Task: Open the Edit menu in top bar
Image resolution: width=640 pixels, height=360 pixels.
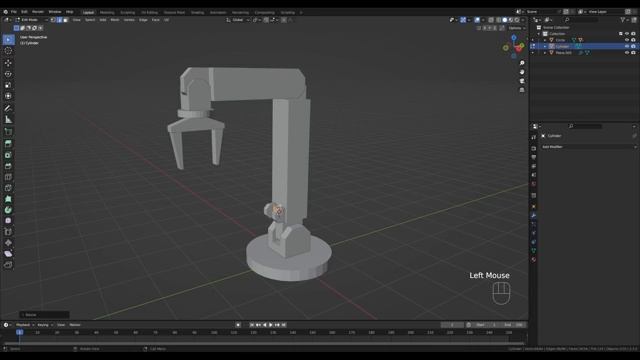Action: 24,12
